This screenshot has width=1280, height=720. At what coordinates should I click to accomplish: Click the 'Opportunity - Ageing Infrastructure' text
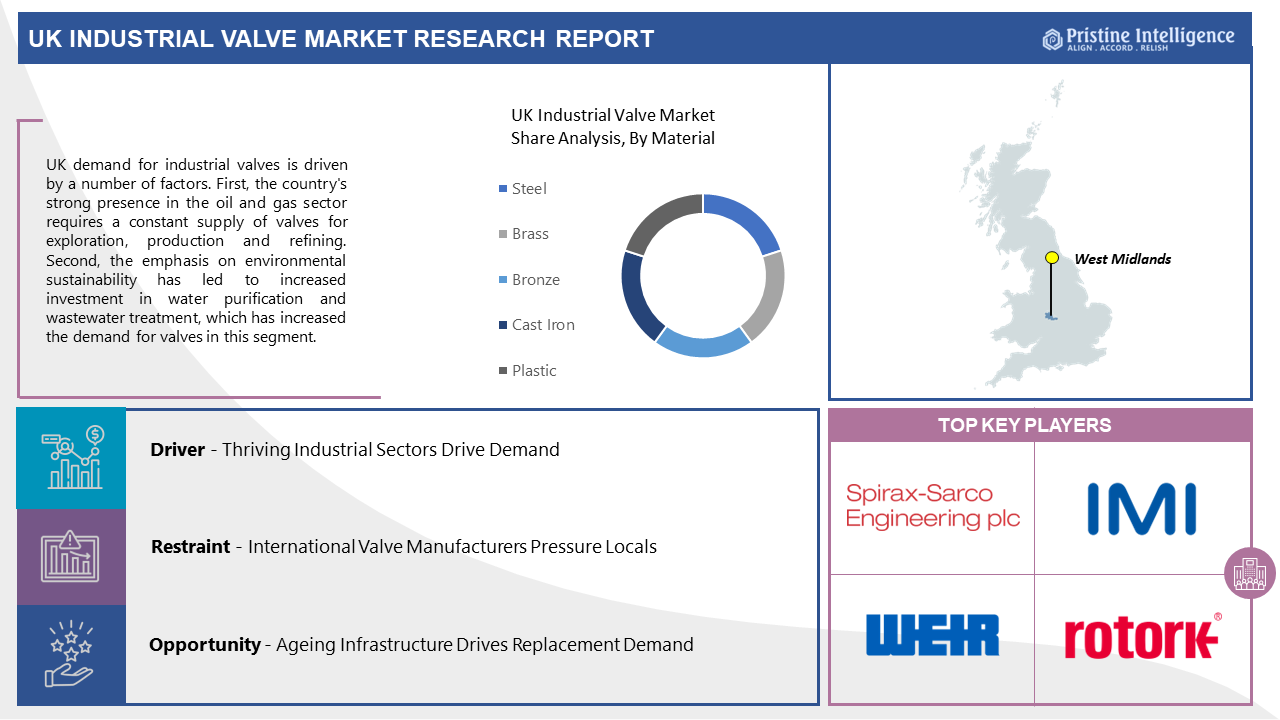point(421,645)
